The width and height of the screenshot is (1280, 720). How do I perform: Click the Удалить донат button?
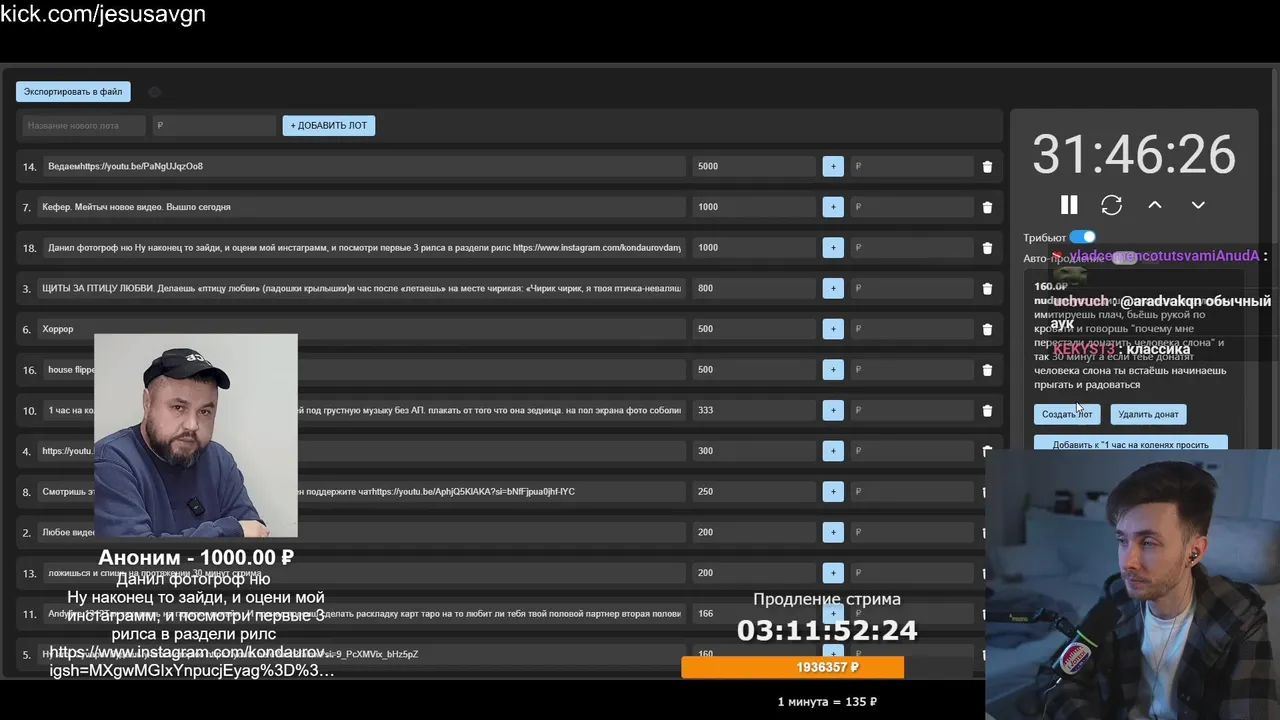1148,414
